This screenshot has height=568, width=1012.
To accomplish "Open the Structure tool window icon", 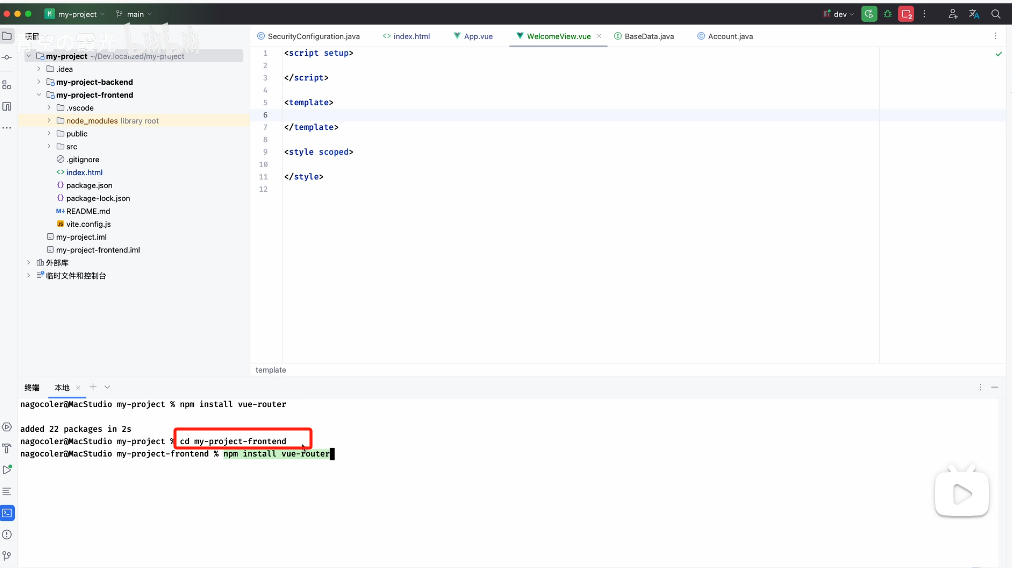I will click(7, 85).
